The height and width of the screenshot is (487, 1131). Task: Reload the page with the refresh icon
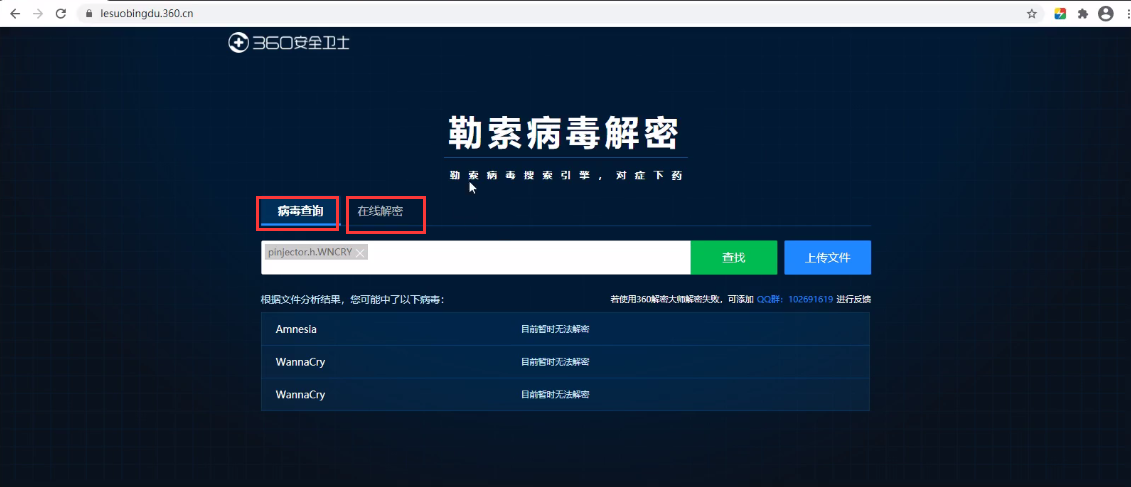tap(61, 14)
